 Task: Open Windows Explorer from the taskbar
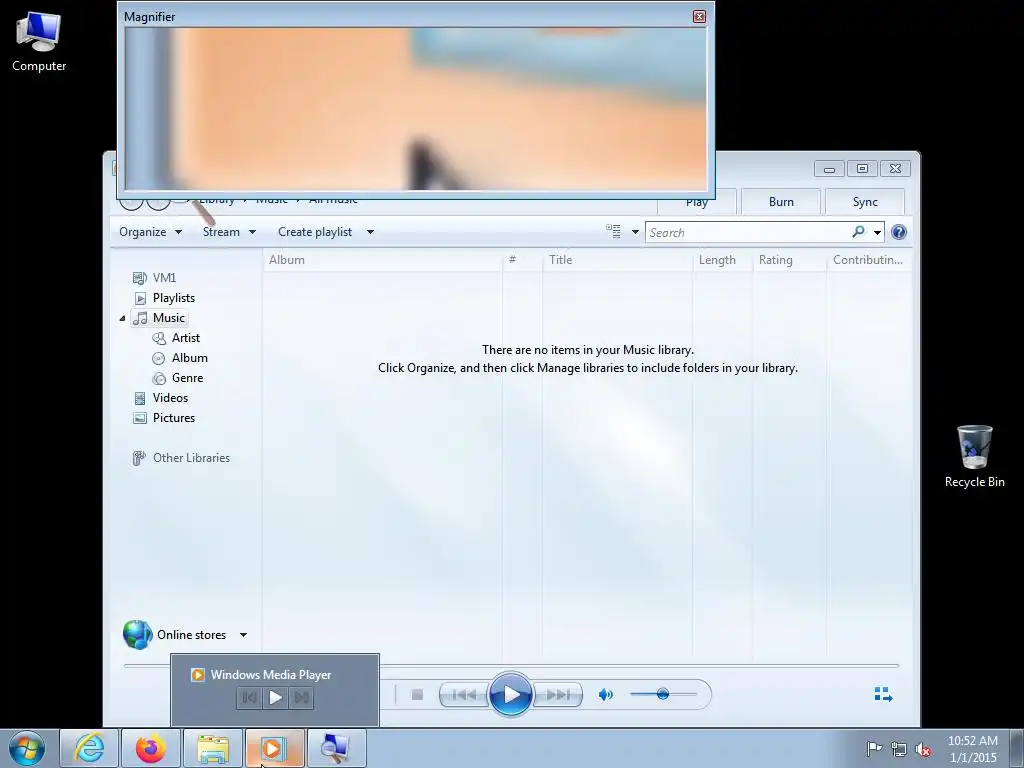click(x=213, y=748)
